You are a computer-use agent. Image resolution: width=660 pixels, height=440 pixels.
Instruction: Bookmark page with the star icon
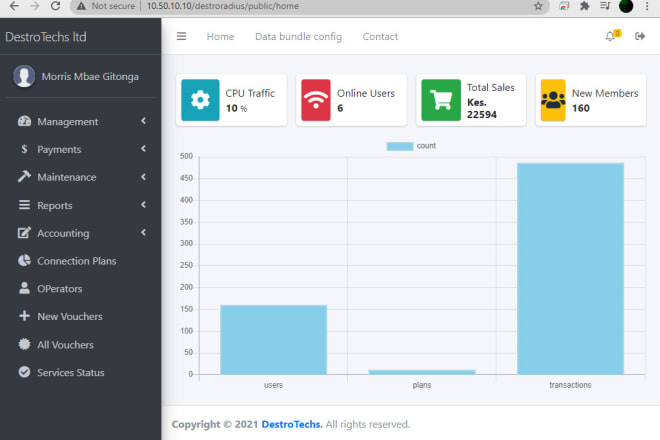(538, 6)
